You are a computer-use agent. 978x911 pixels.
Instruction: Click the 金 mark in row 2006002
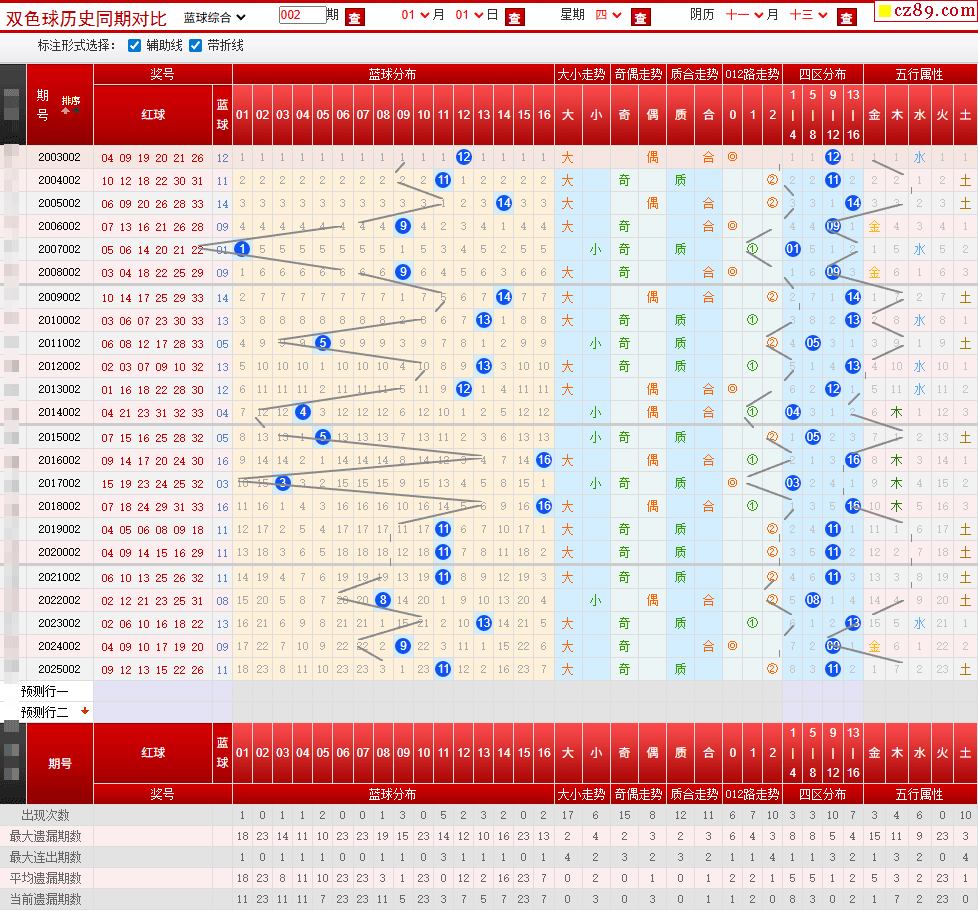pos(874,226)
